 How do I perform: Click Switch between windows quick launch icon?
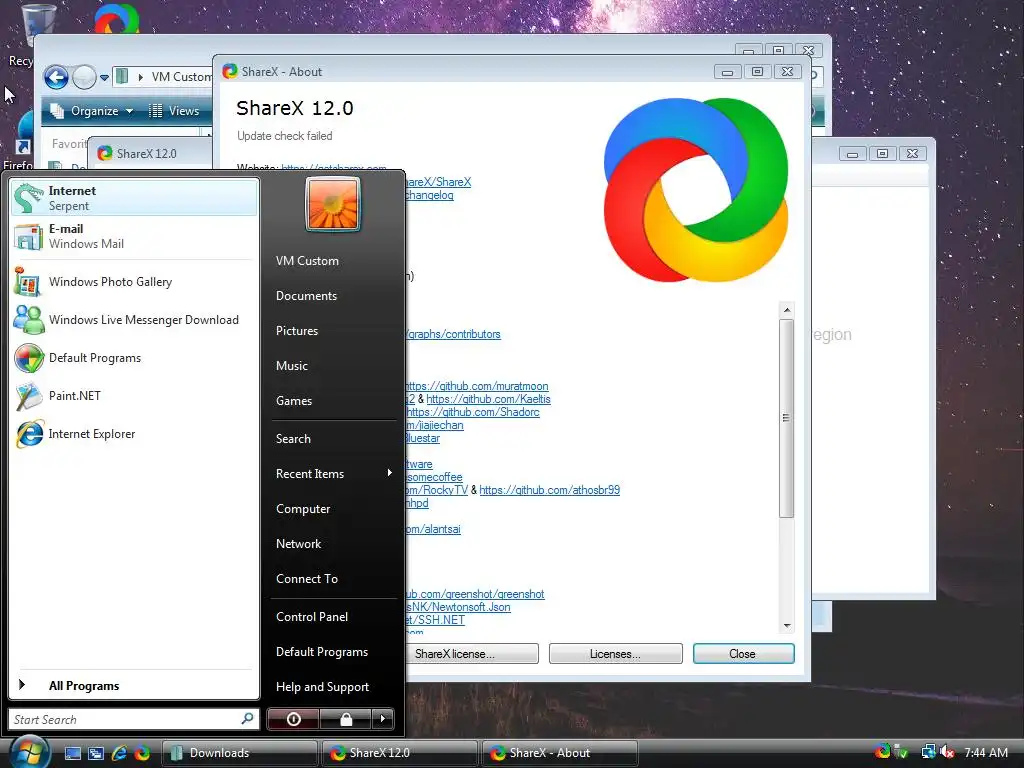(x=95, y=753)
